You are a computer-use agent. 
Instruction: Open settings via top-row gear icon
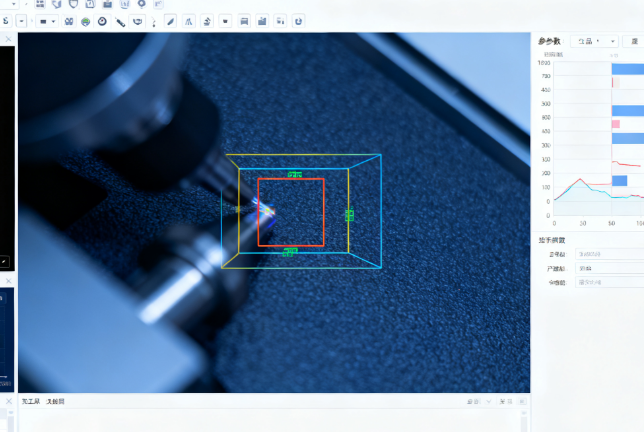[x=142, y=4]
